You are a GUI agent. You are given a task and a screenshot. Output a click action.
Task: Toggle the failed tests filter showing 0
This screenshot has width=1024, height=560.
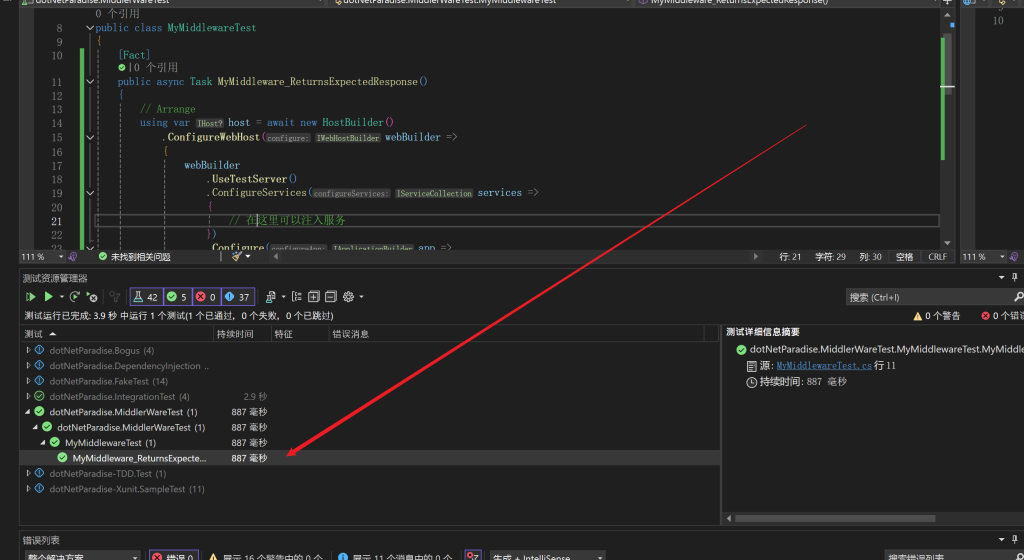coord(206,297)
